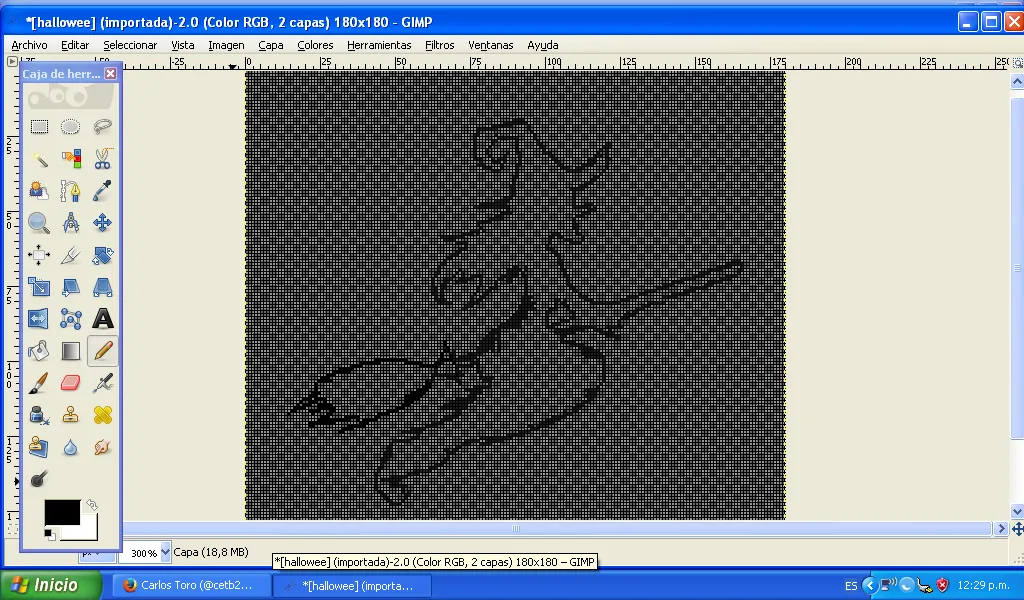Open the Ventanas menu

pyautogui.click(x=490, y=45)
